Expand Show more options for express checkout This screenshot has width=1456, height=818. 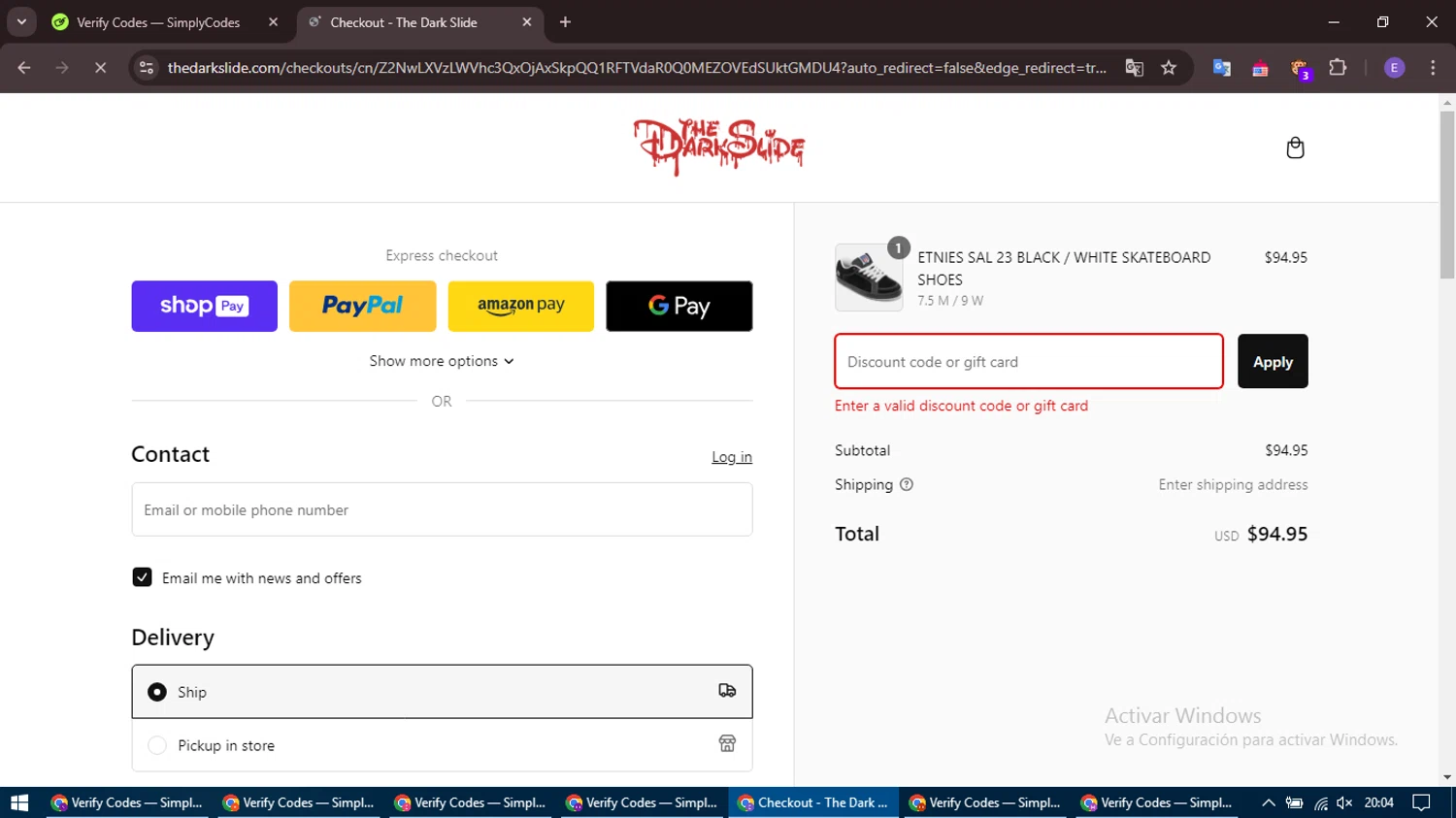point(442,361)
